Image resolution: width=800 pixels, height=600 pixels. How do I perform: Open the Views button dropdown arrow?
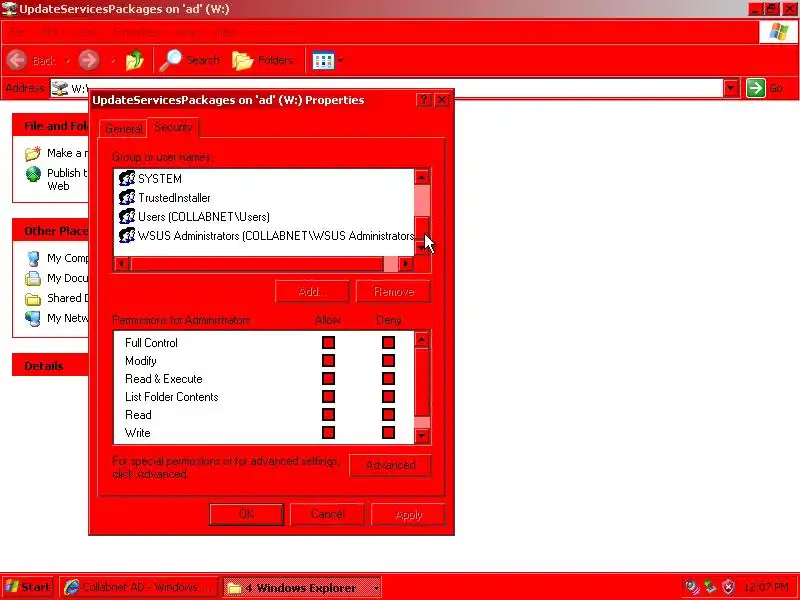tap(340, 61)
